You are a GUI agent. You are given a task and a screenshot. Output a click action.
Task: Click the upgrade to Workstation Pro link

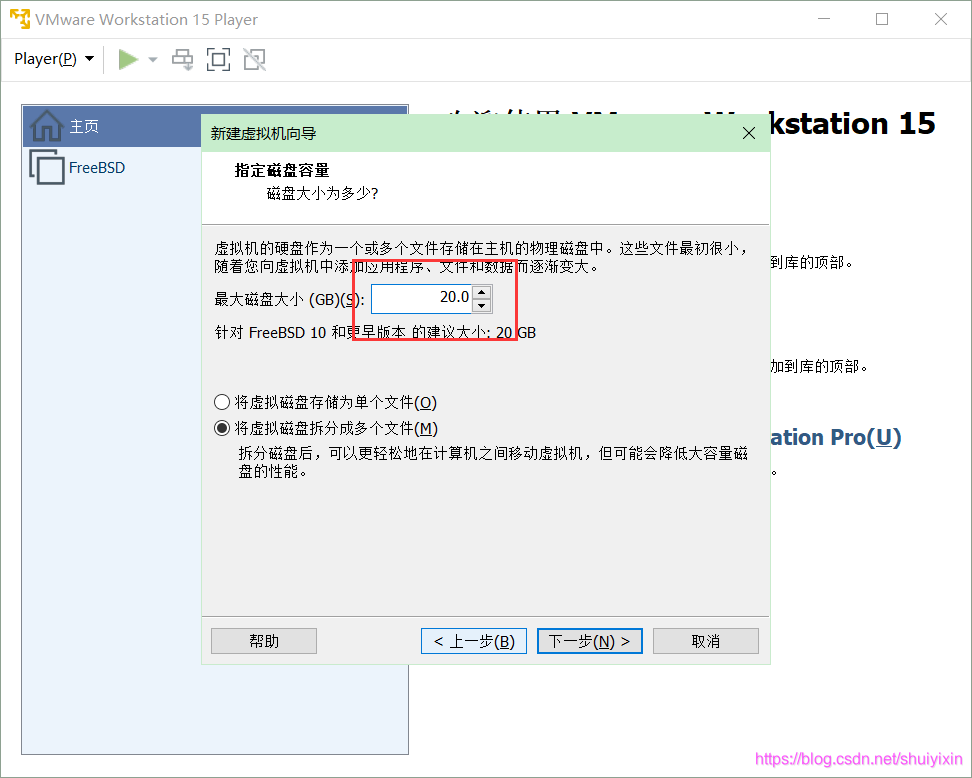tap(836, 438)
